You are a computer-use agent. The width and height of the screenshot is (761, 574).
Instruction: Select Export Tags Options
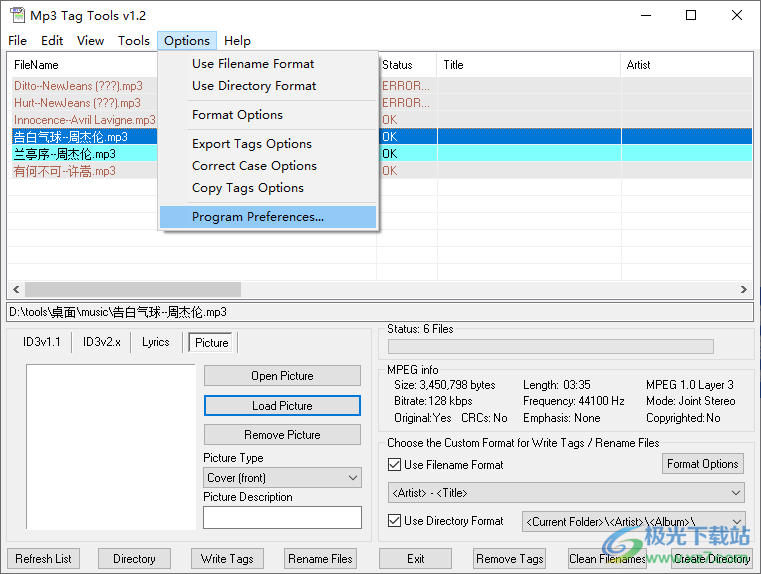pyautogui.click(x=268, y=144)
